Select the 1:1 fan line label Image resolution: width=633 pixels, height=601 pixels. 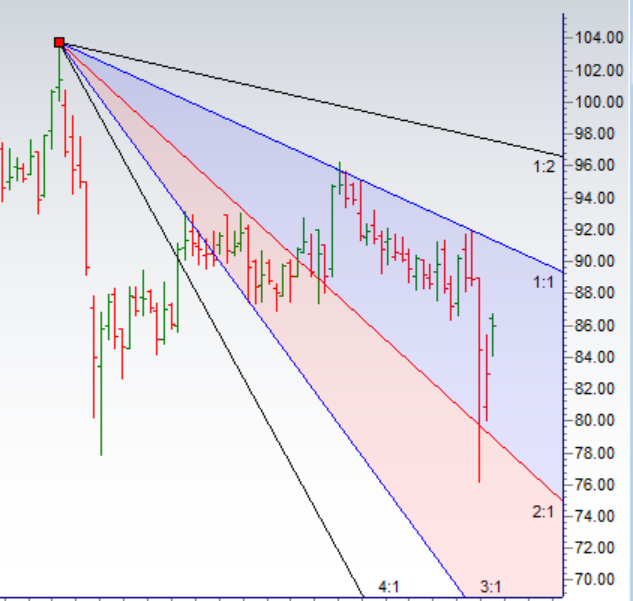pos(544,283)
